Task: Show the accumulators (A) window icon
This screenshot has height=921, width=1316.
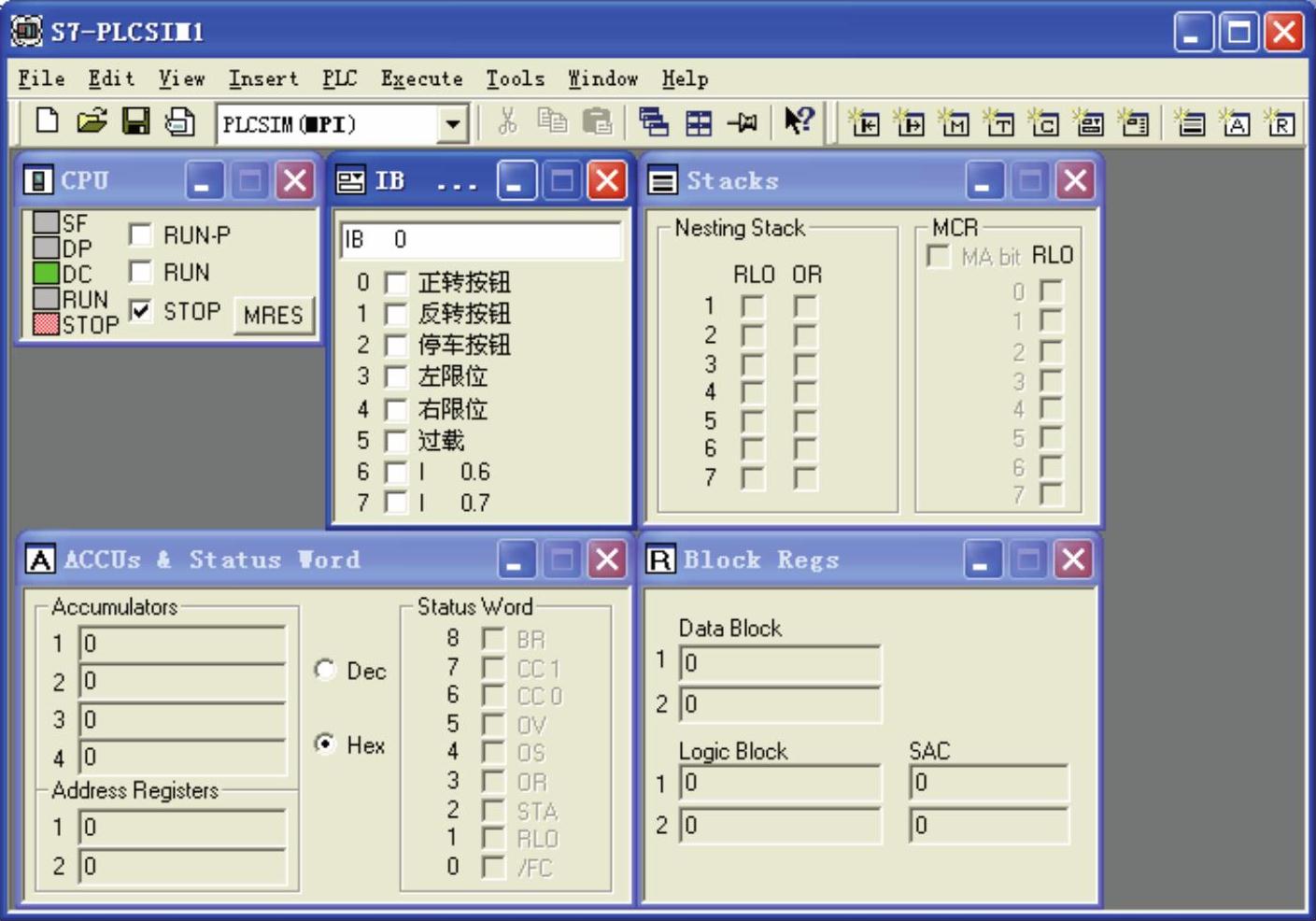Action: coord(1236,122)
